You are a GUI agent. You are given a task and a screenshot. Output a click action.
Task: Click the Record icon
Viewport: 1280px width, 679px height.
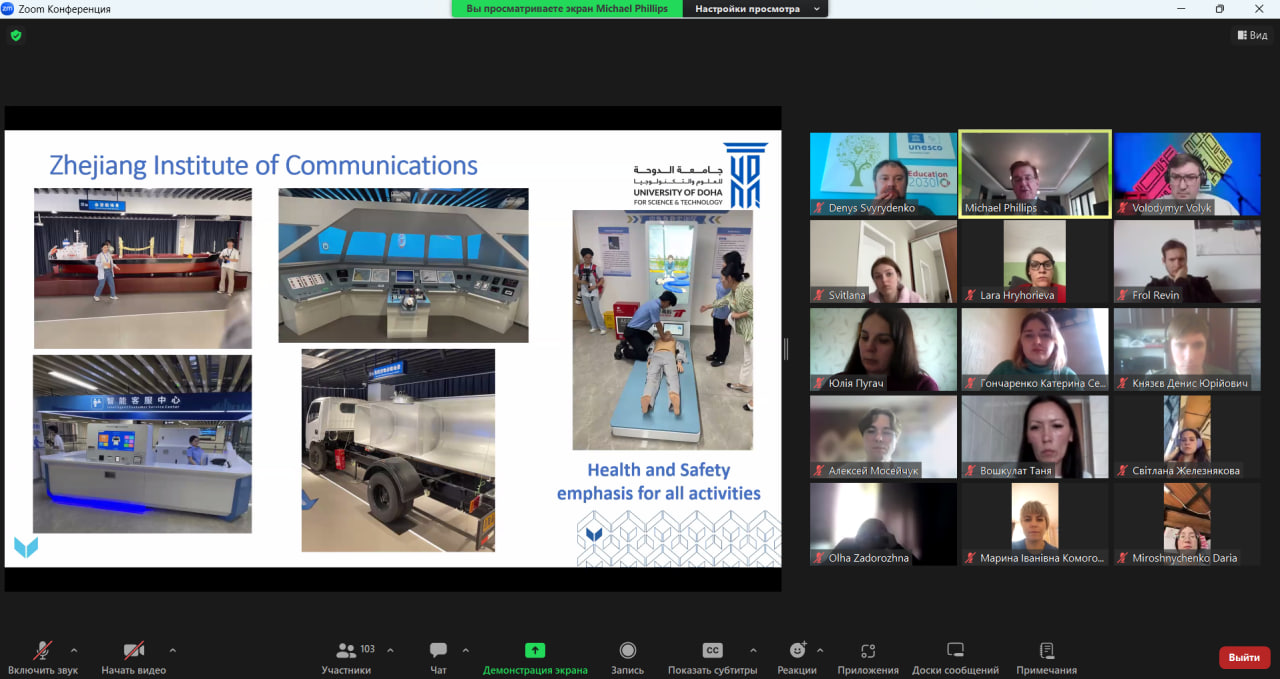pyautogui.click(x=627, y=651)
